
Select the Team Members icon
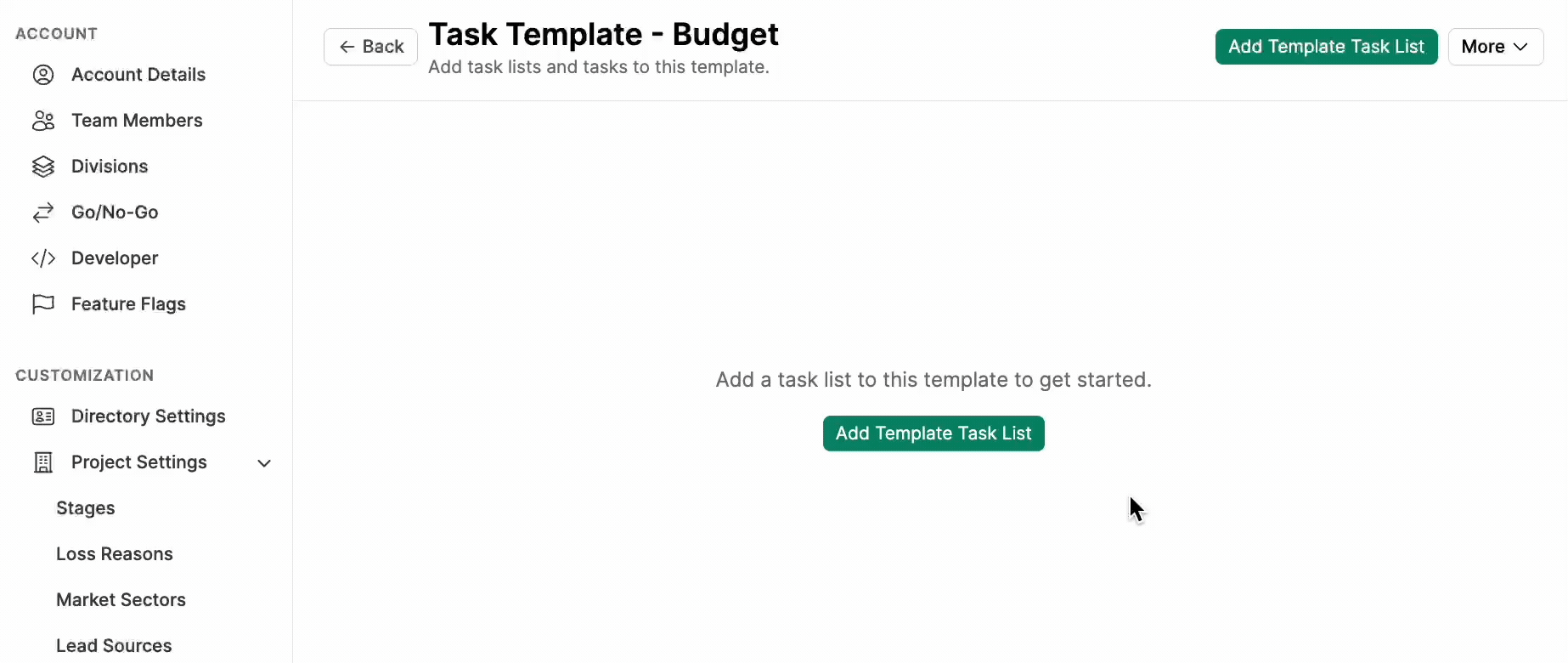click(42, 121)
